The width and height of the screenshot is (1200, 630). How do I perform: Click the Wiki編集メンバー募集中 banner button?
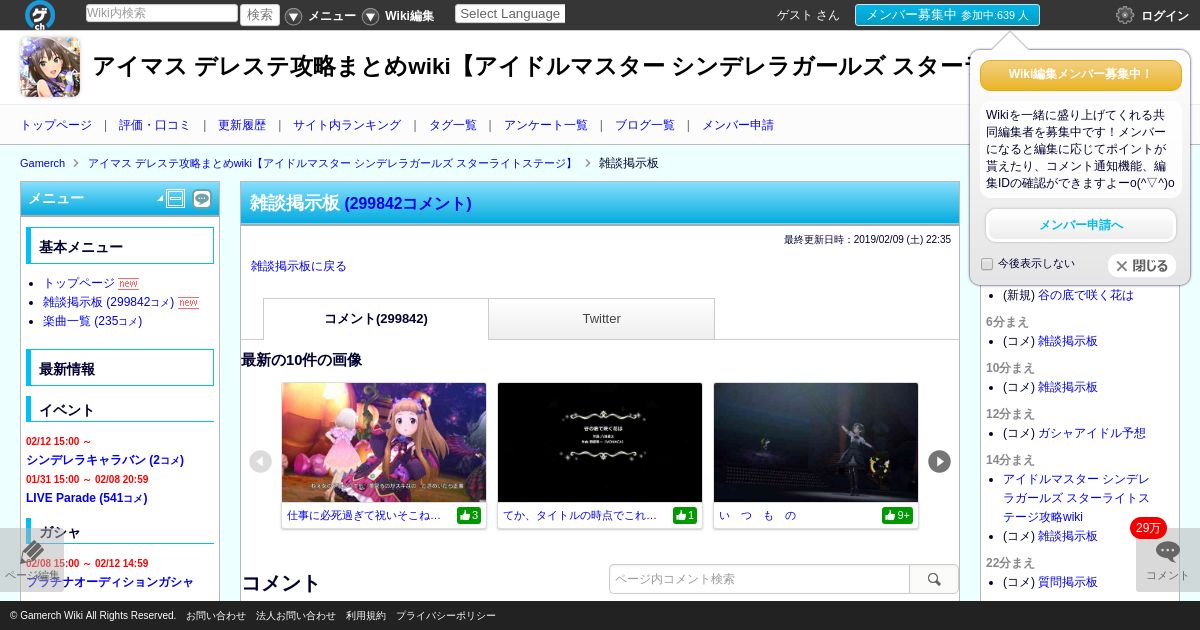click(1081, 75)
